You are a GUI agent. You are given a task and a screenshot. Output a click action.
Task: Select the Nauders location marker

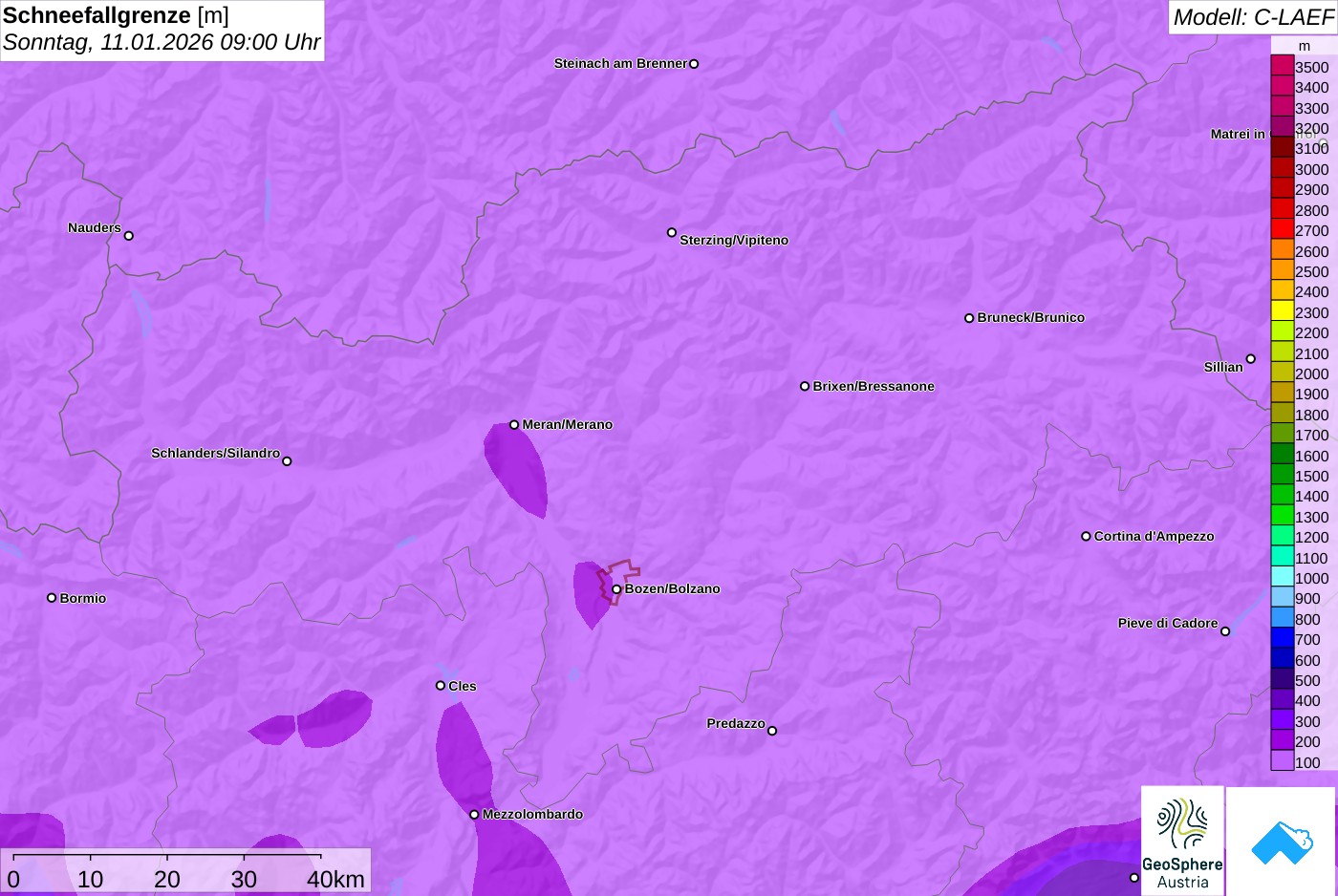[x=129, y=236]
